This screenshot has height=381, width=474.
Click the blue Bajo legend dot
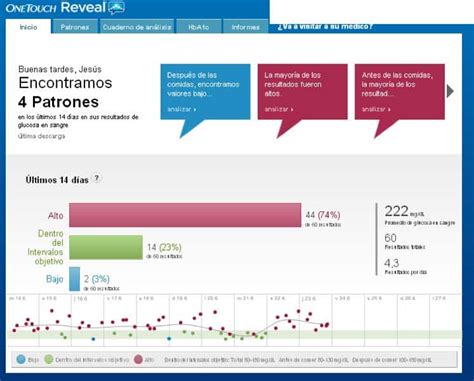21,360
